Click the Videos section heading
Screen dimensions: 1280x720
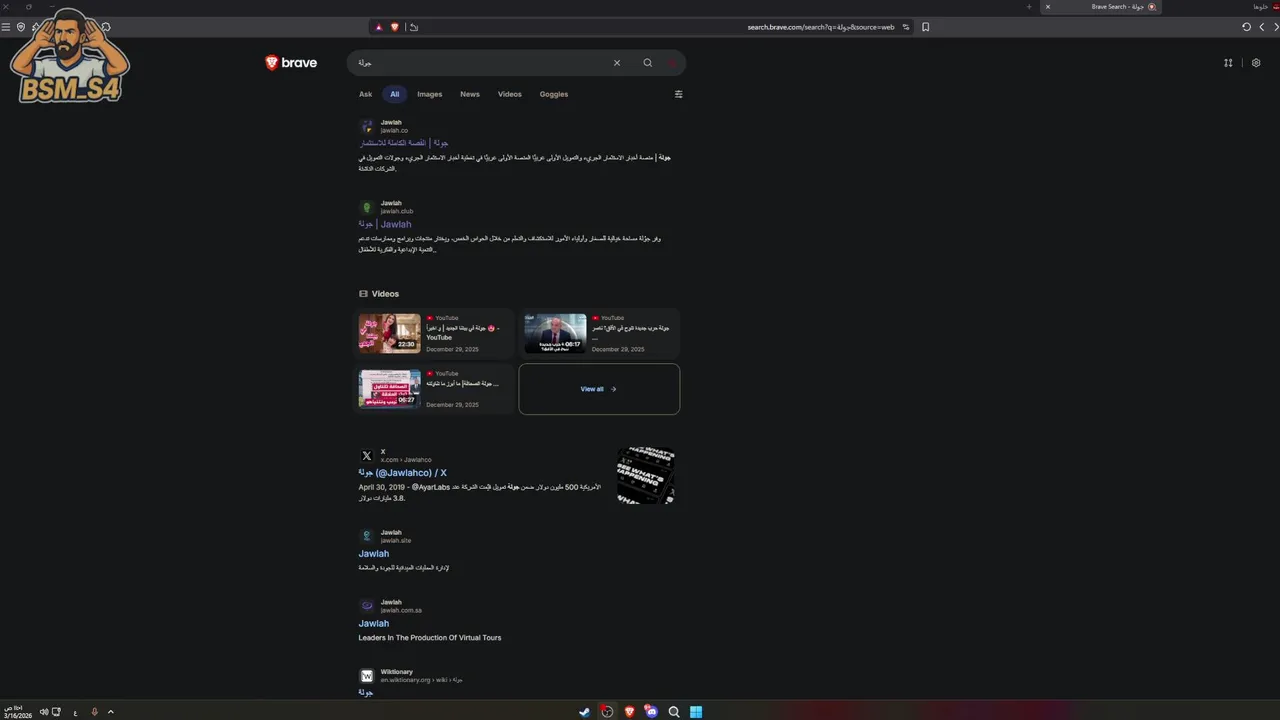(379, 294)
